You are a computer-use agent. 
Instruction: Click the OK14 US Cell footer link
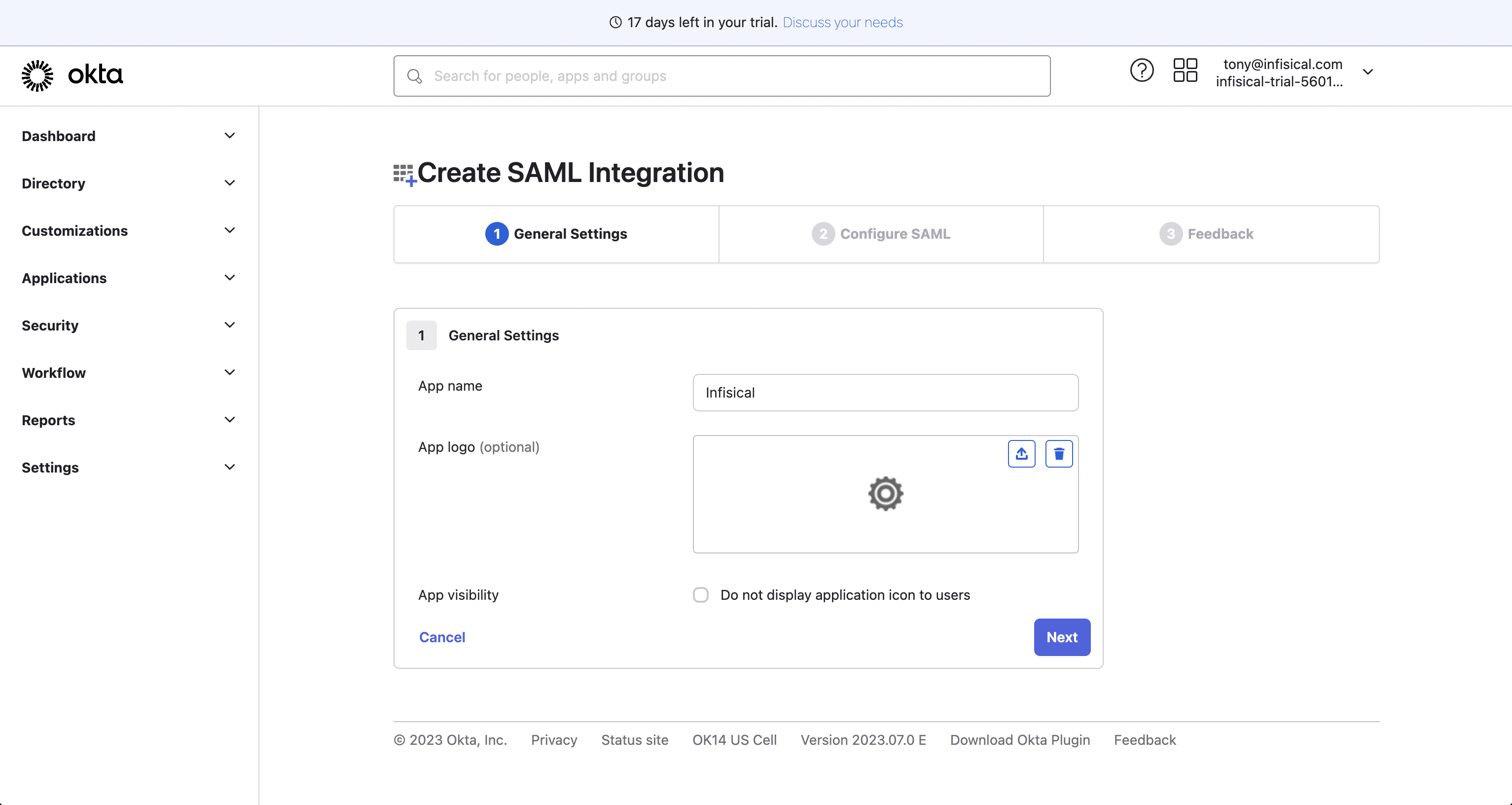coord(734,740)
